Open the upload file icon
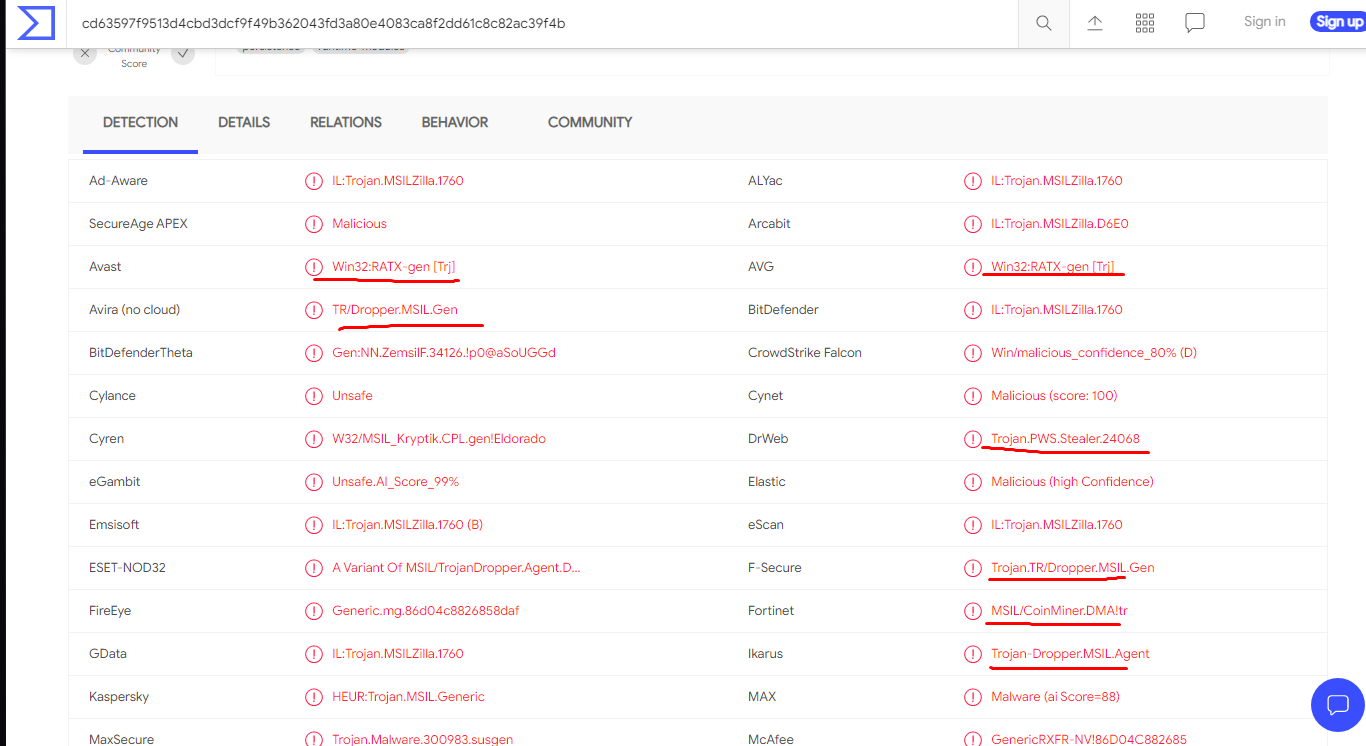 pos(1095,23)
